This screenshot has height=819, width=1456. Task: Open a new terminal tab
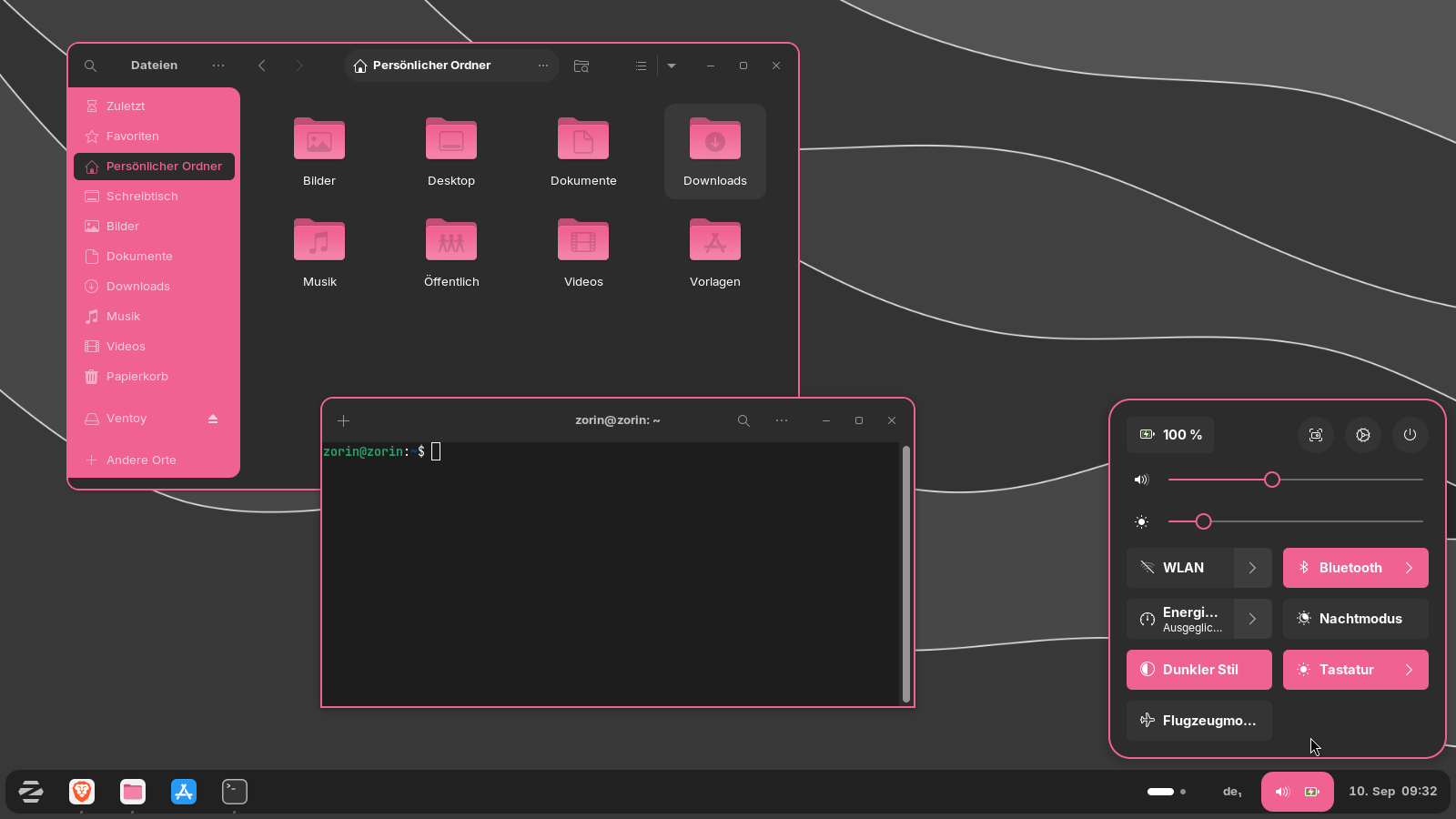[x=343, y=420]
